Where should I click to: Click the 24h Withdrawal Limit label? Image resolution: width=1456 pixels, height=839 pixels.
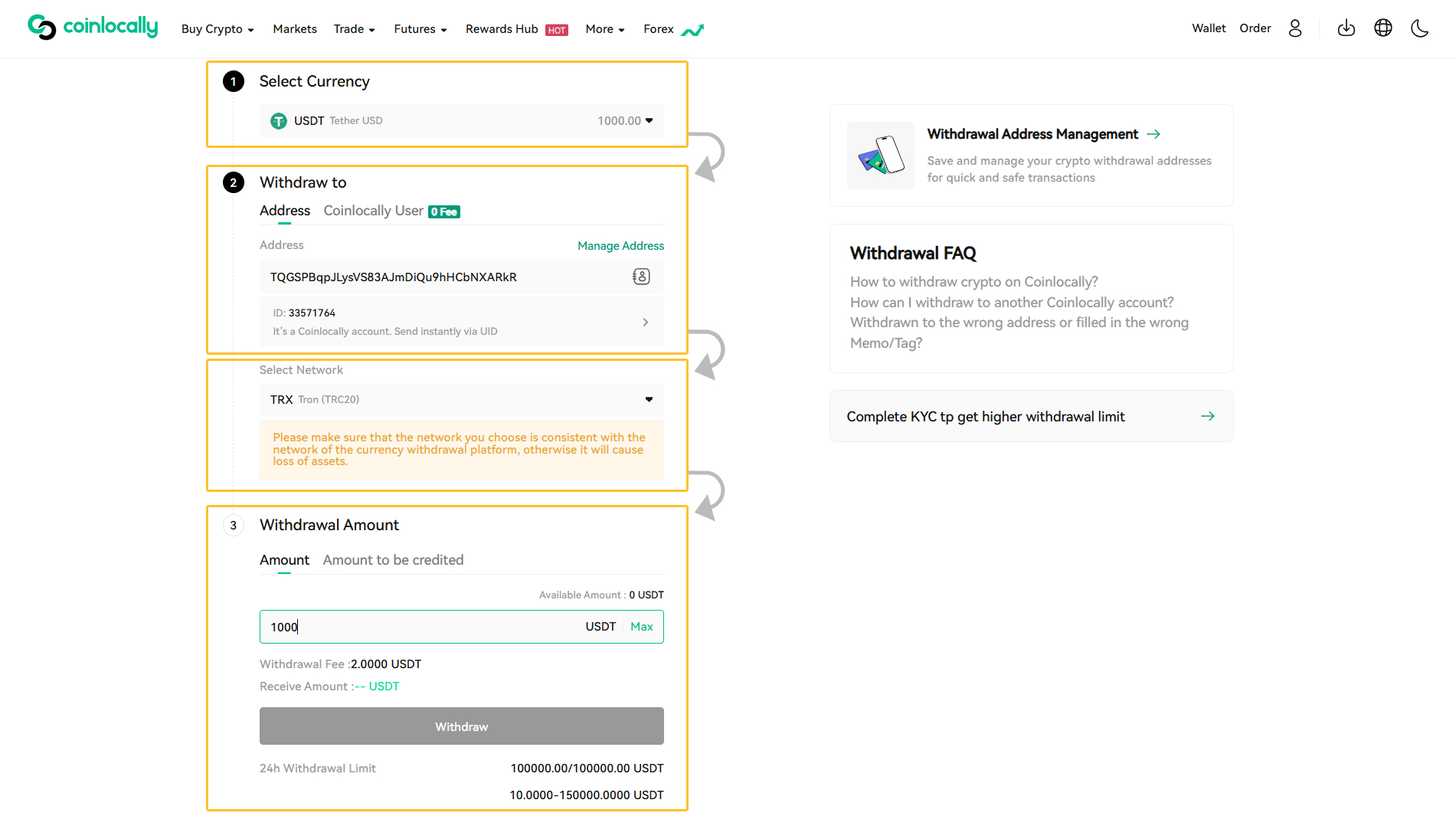pyautogui.click(x=318, y=769)
